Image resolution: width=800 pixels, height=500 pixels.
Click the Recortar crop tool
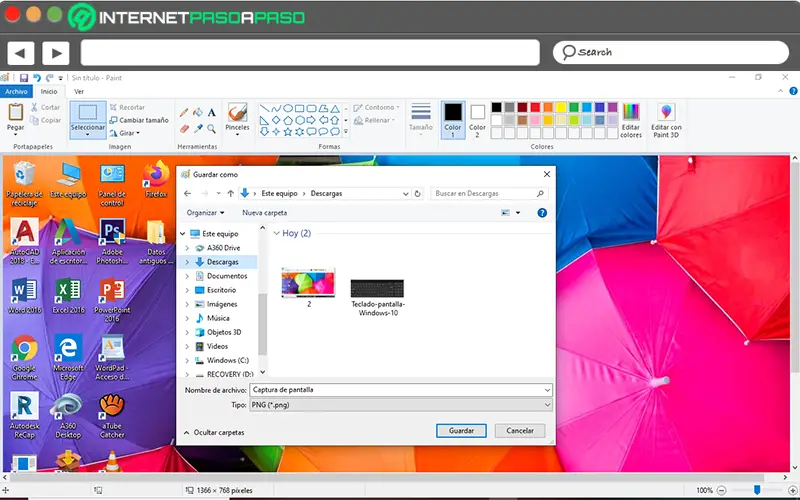(x=128, y=107)
